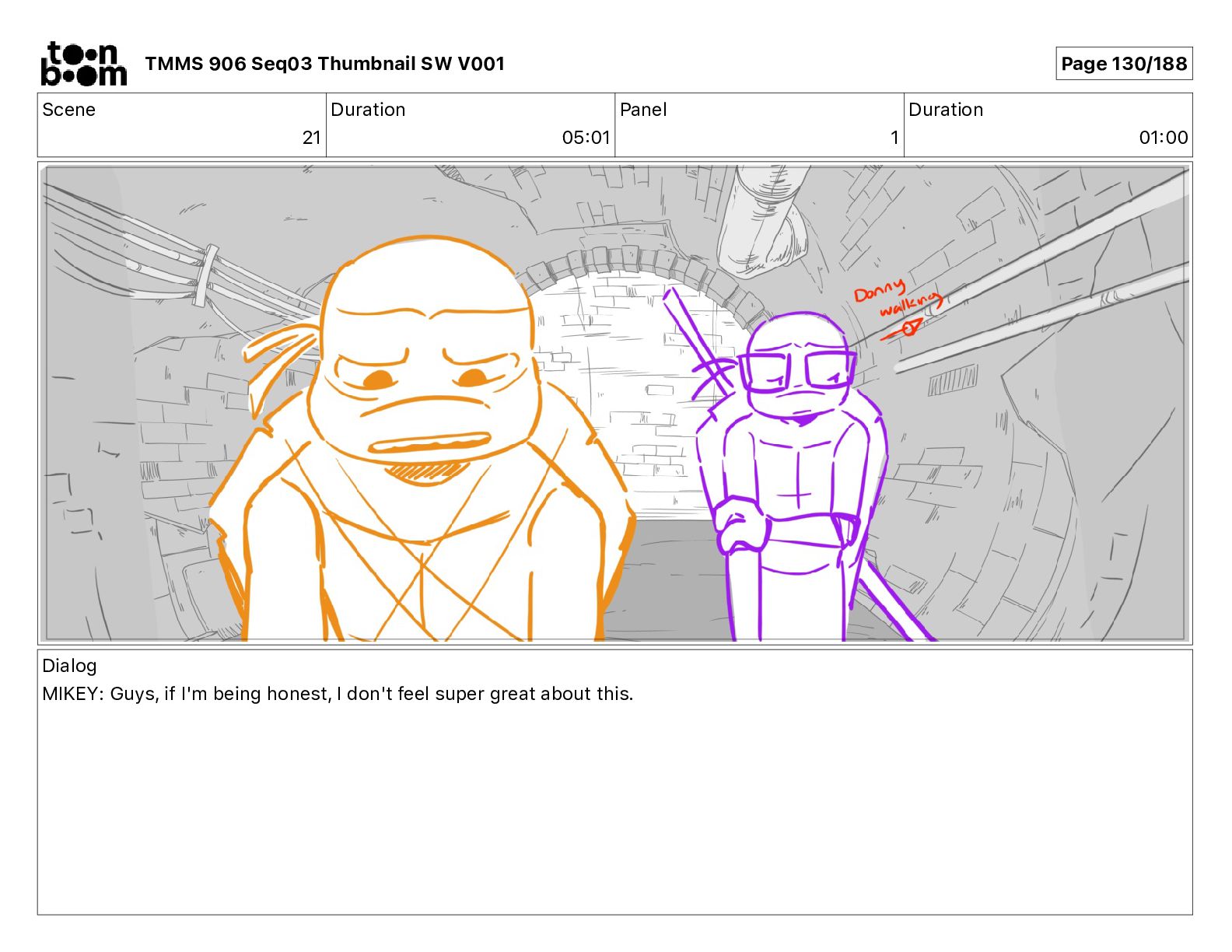Click the 'Panel' header label
Image resolution: width=1232 pixels, height=952 pixels.
[x=643, y=110]
